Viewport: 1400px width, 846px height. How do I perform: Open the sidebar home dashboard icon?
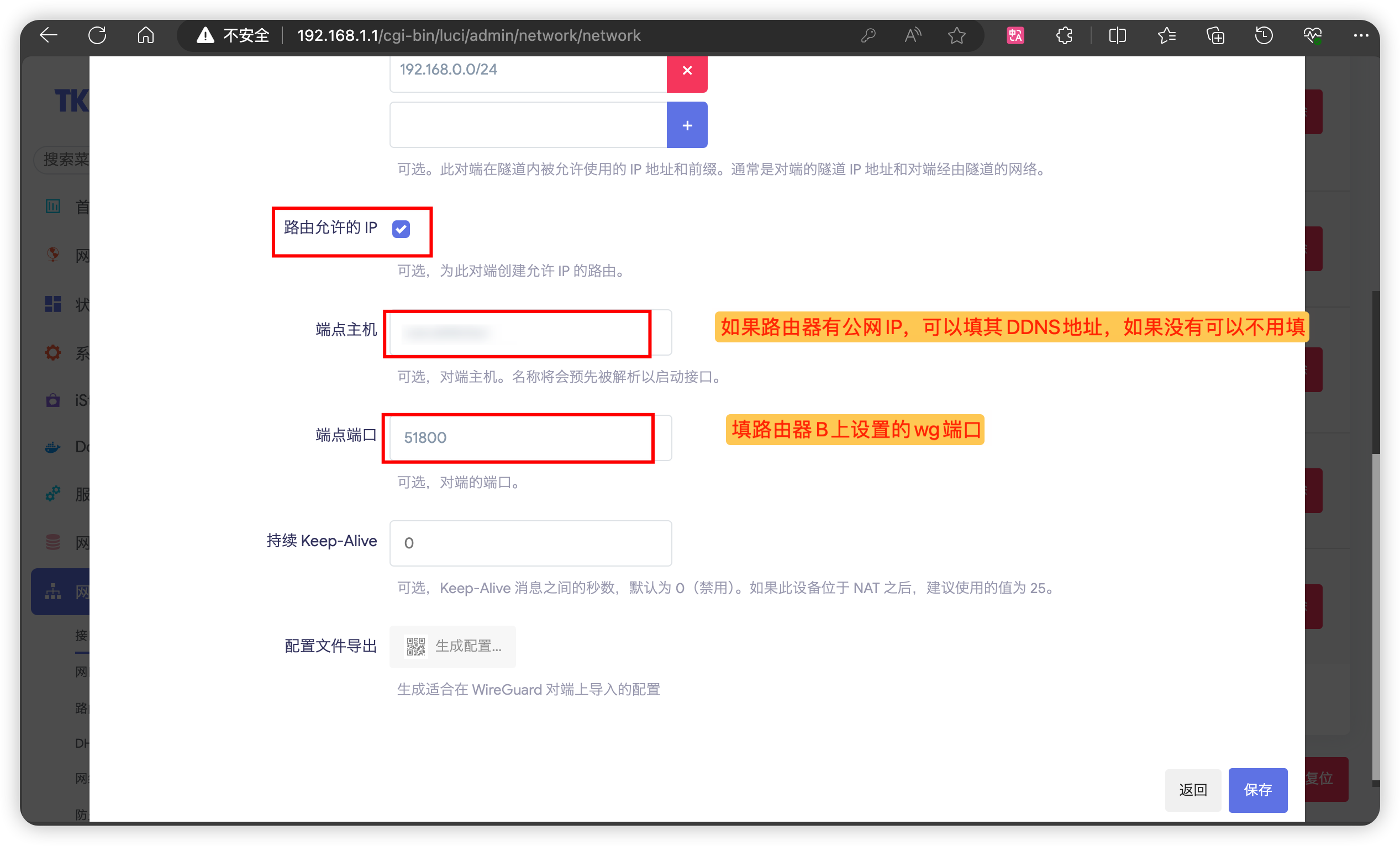[x=53, y=206]
